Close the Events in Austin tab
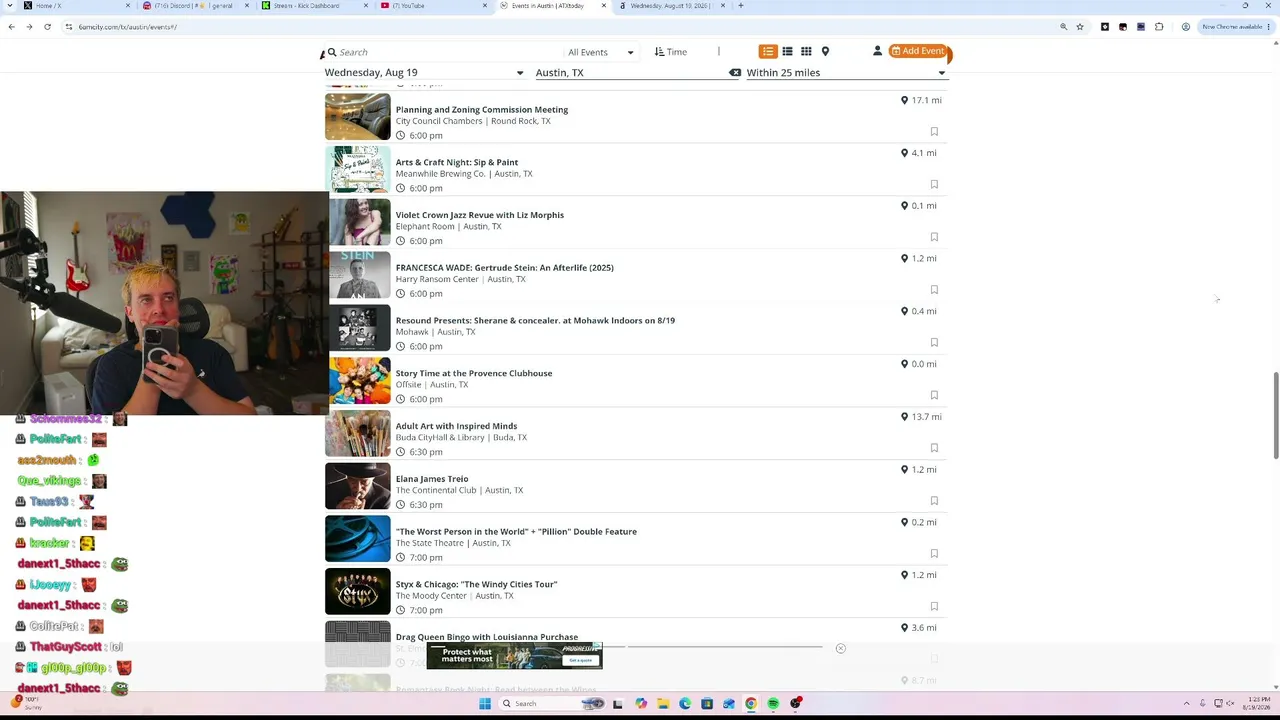This screenshot has width=1280, height=720. (603, 6)
